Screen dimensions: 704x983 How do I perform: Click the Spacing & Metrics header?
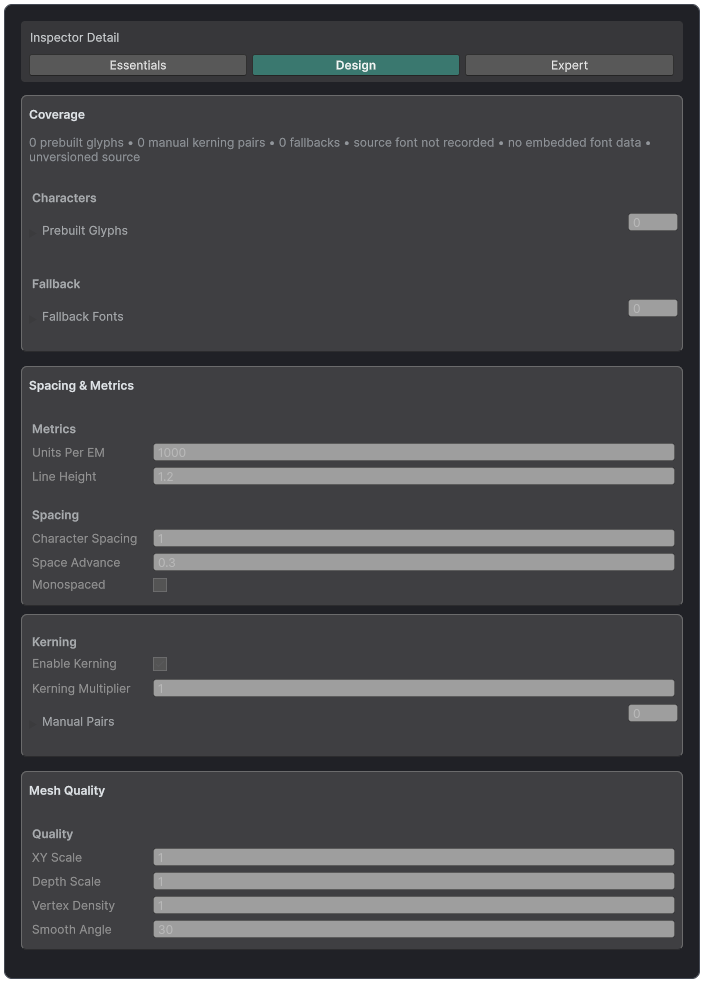coord(81,386)
